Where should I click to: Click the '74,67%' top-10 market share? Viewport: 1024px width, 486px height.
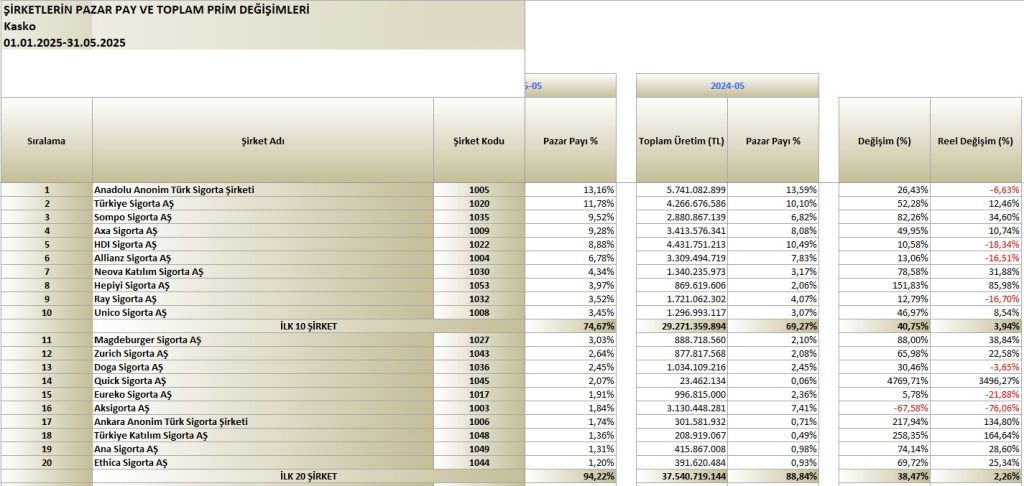tap(570, 327)
